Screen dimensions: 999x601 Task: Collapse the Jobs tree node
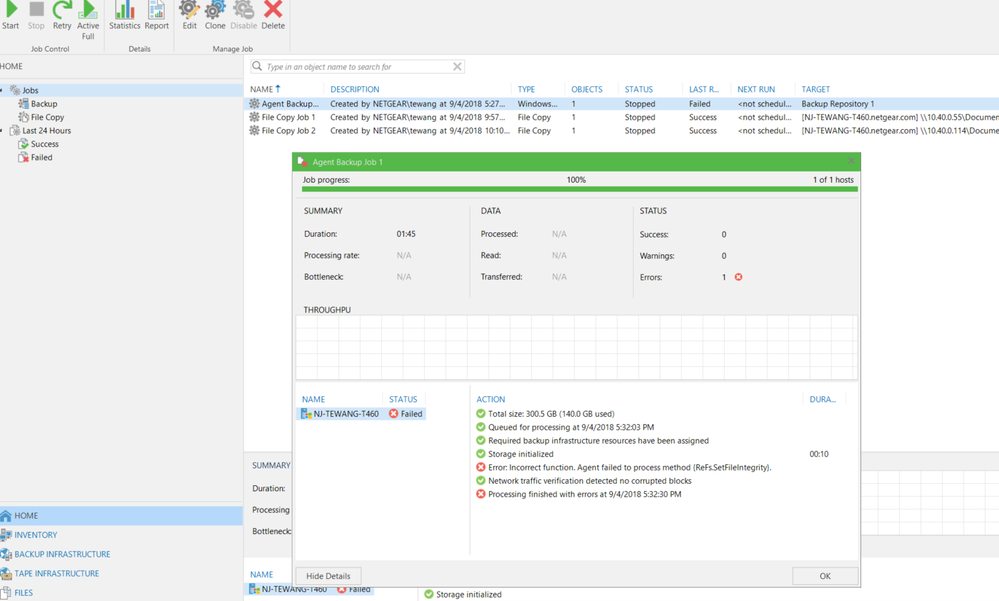[2, 91]
